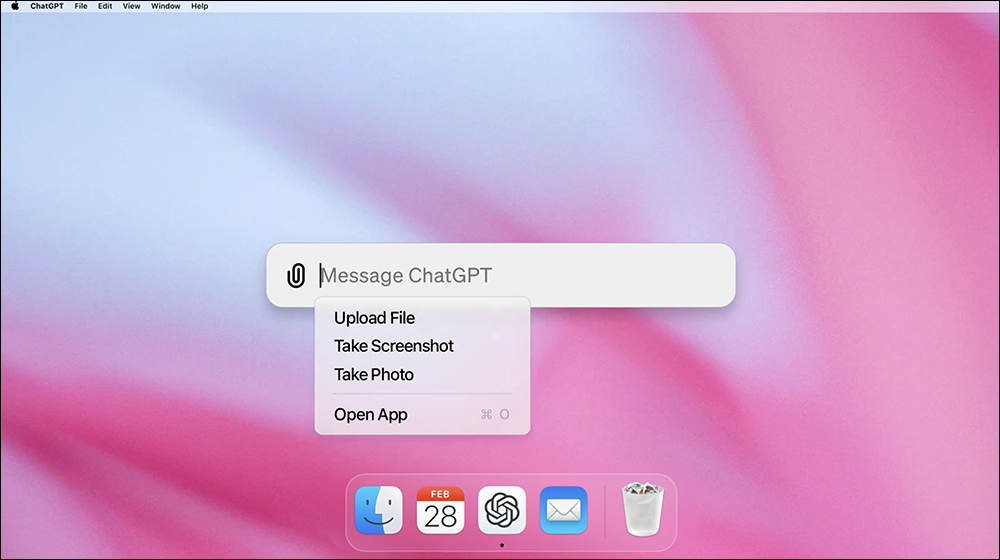1000x560 pixels.
Task: Choose Upload File from the popup menu
Action: 422,318
